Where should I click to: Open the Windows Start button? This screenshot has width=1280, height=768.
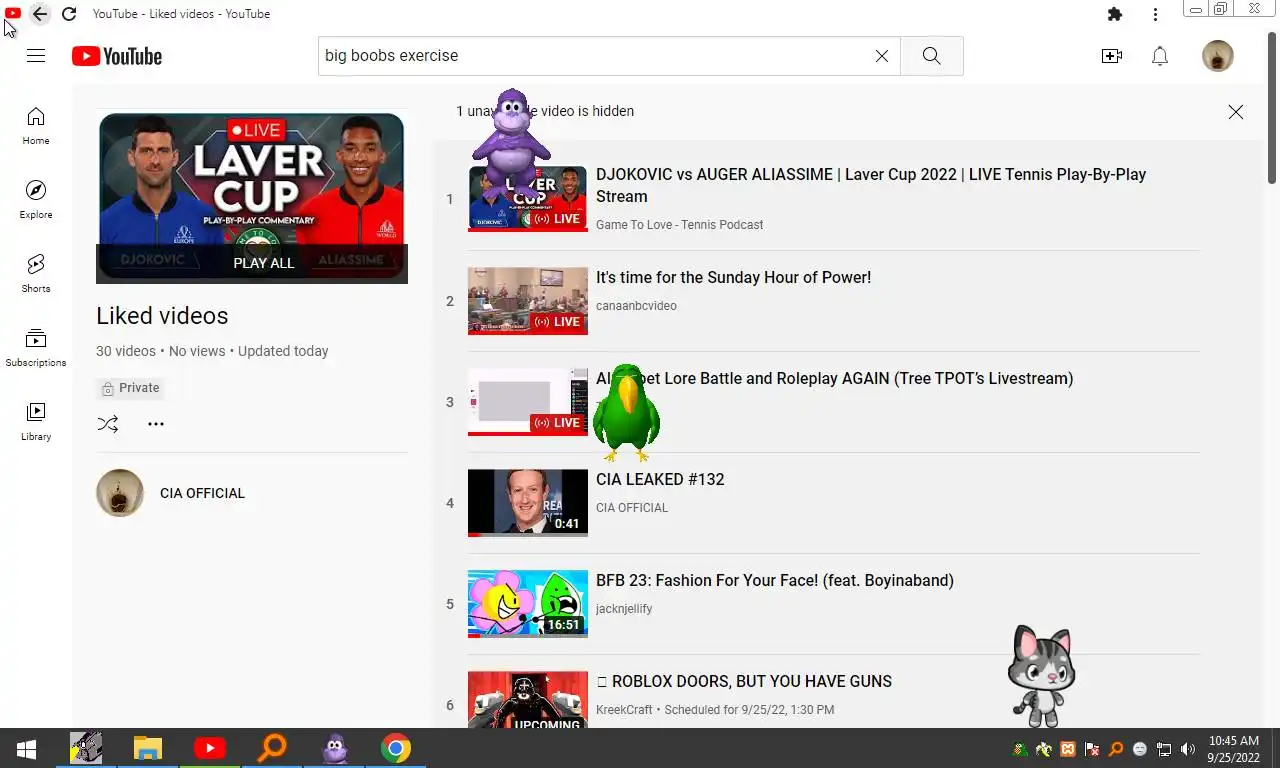[x=27, y=748]
